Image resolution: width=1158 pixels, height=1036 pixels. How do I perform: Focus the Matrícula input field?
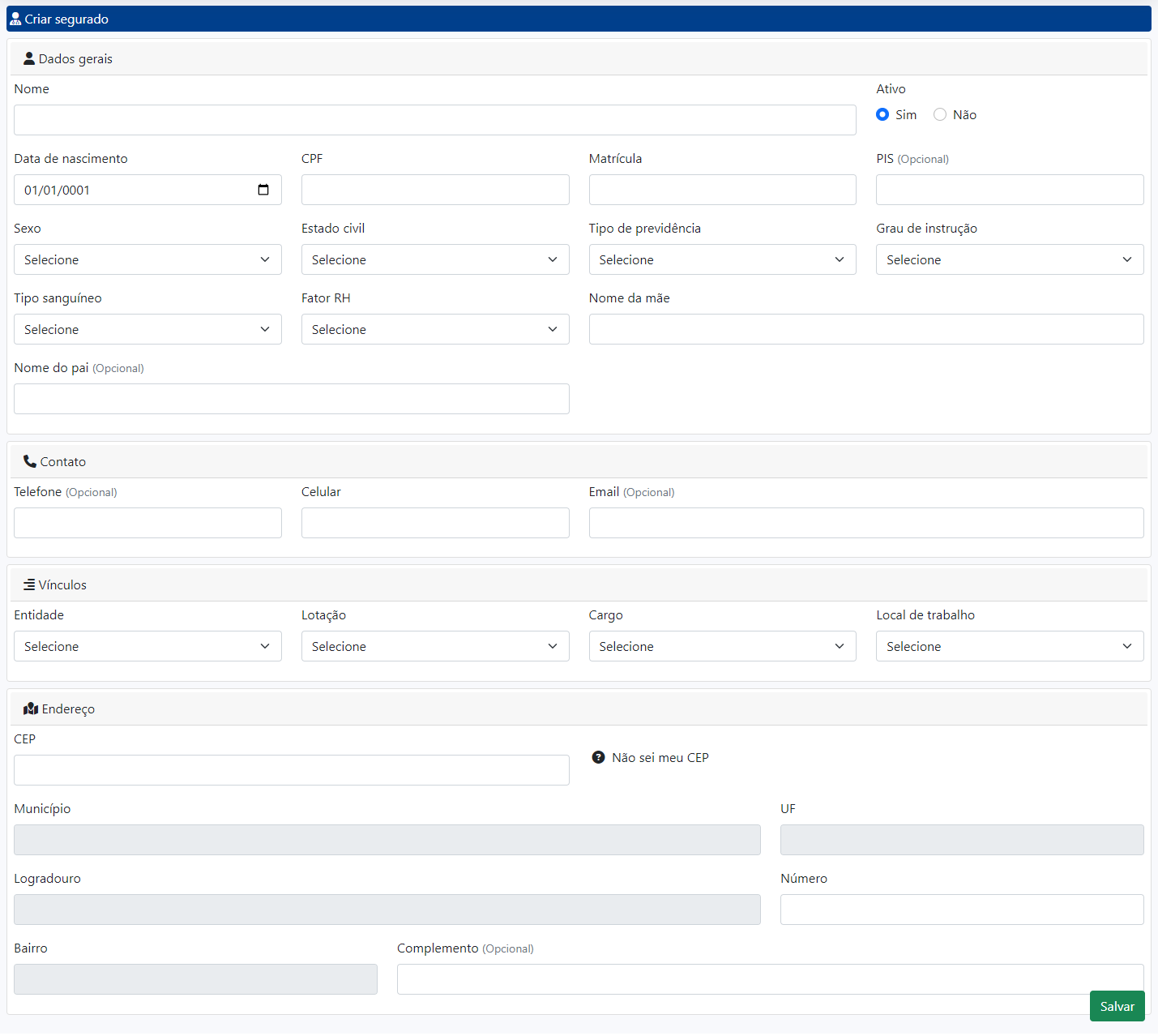coord(722,190)
